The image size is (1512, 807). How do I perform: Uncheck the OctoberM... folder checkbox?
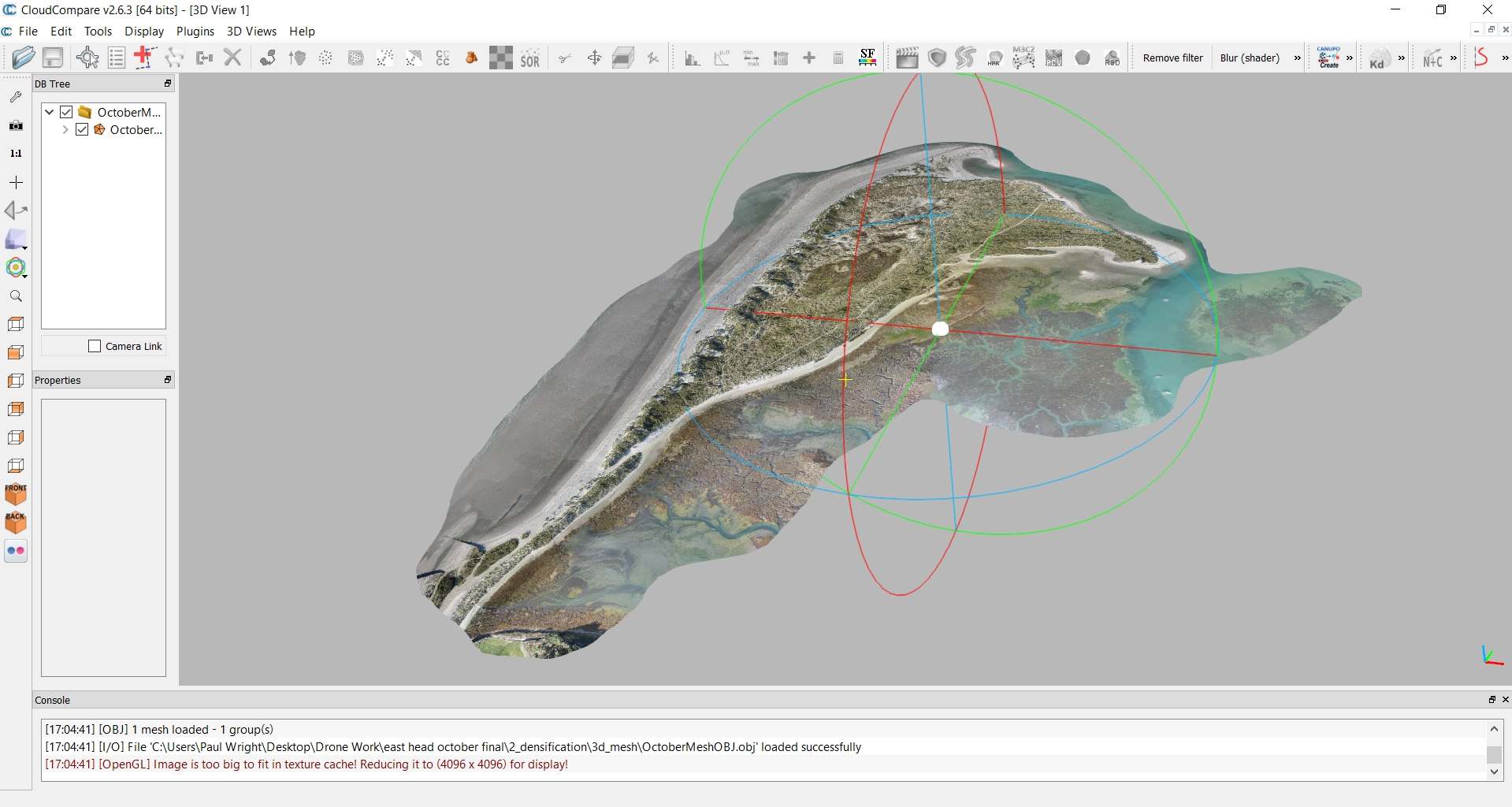pyautogui.click(x=67, y=112)
